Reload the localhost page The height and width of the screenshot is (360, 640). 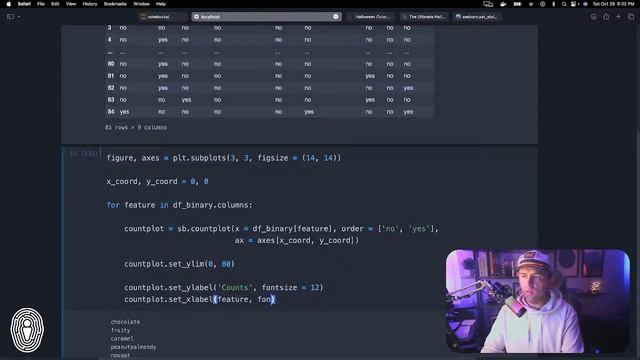click(x=336, y=17)
